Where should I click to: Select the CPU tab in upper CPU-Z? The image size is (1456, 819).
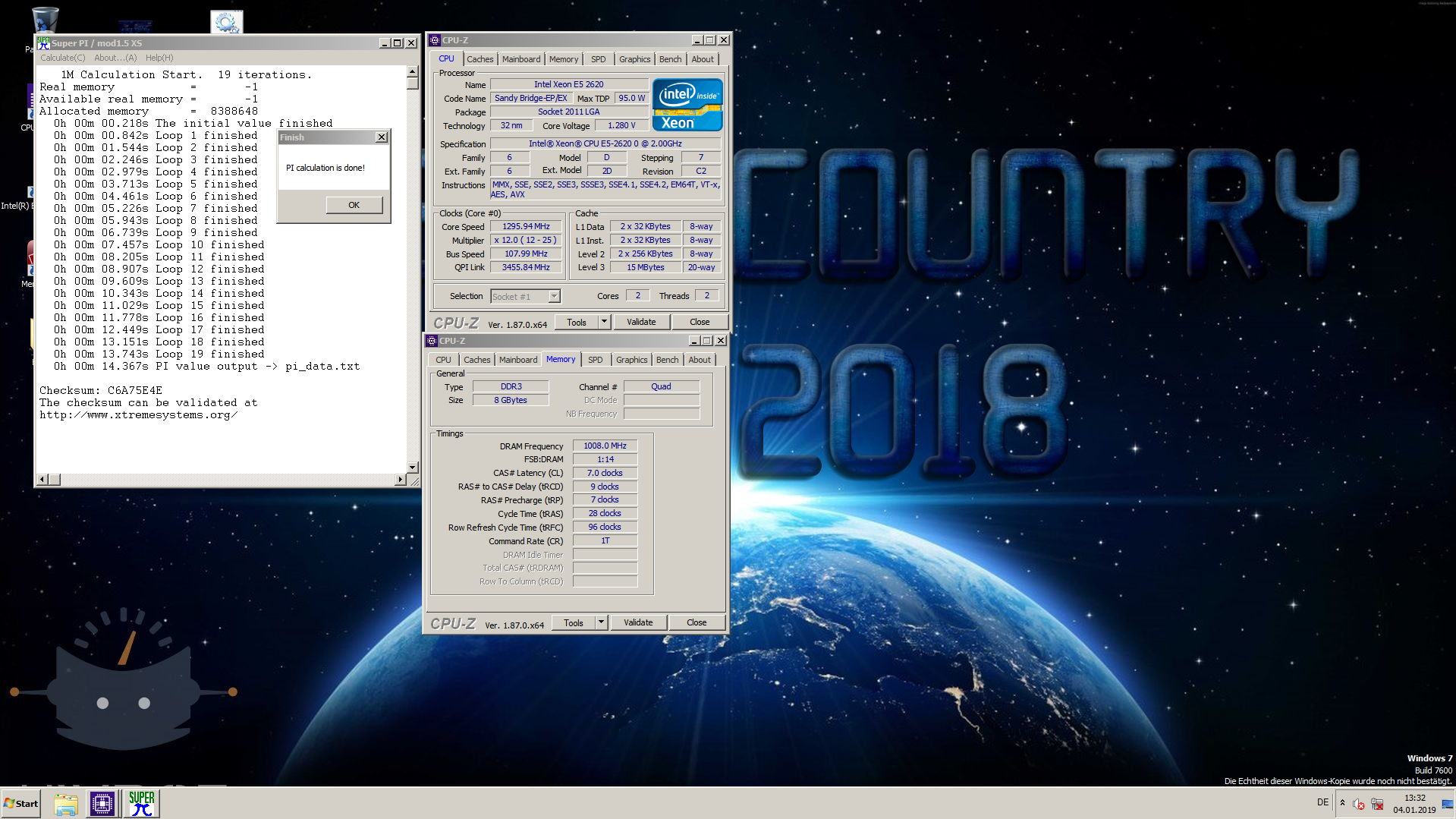pos(446,58)
